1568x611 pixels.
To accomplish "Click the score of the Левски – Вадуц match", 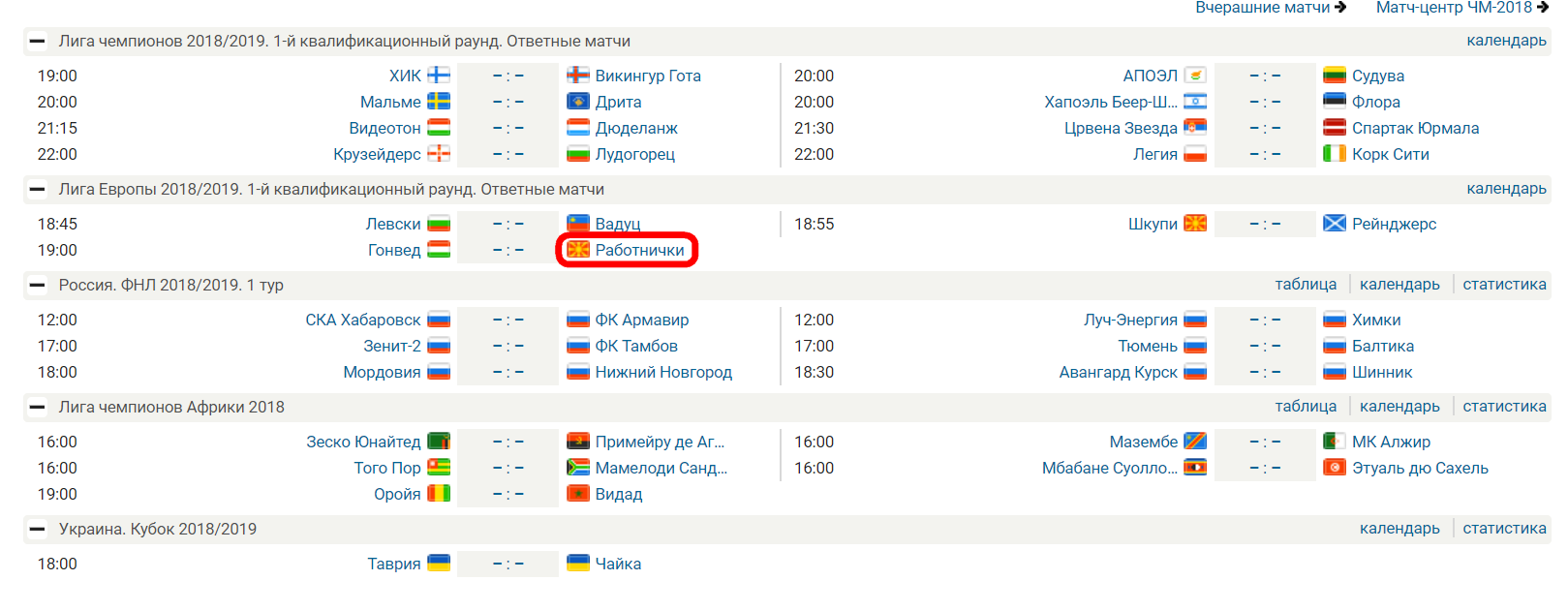I will pyautogui.click(x=507, y=224).
